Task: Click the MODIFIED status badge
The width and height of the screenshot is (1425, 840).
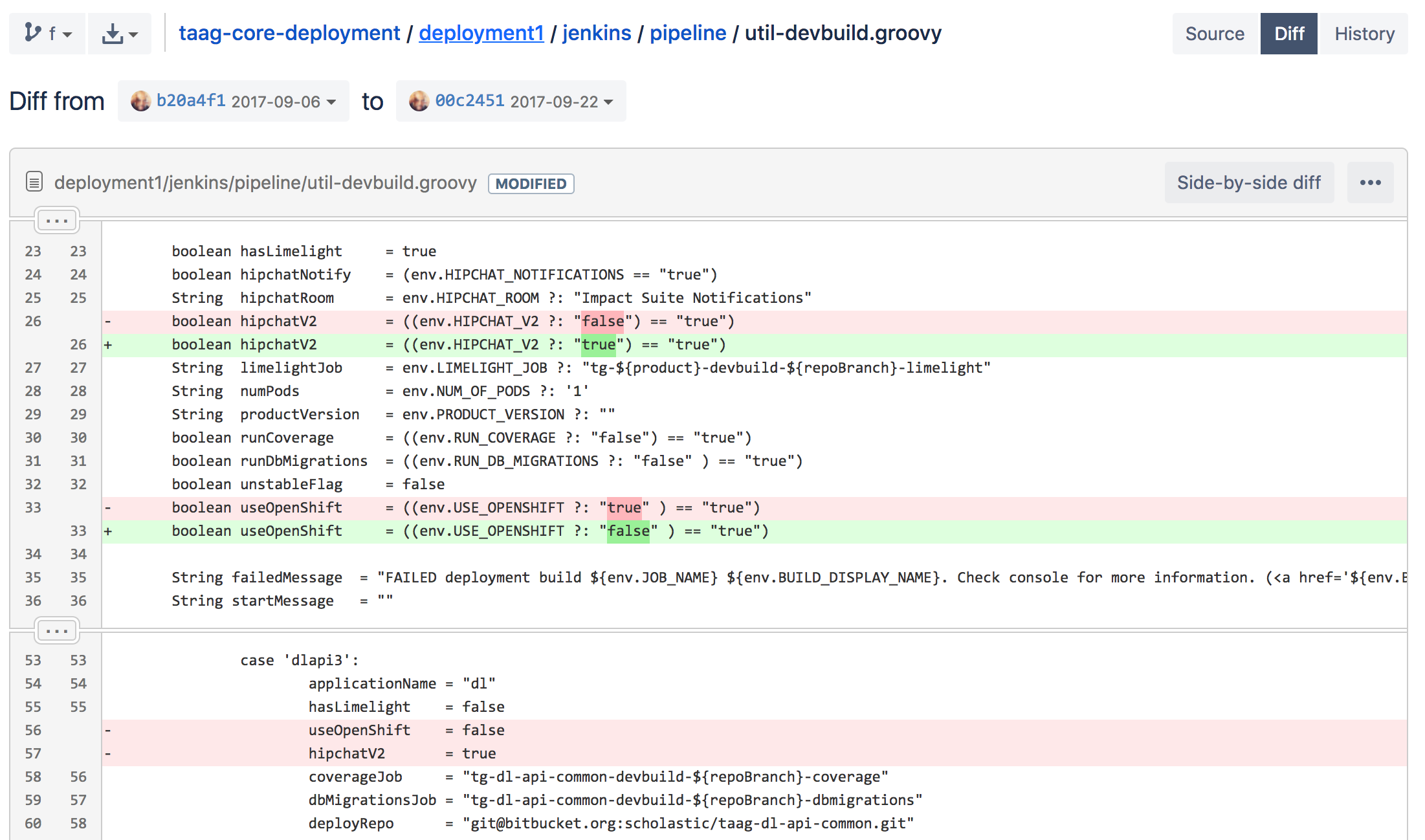Action: [x=531, y=184]
